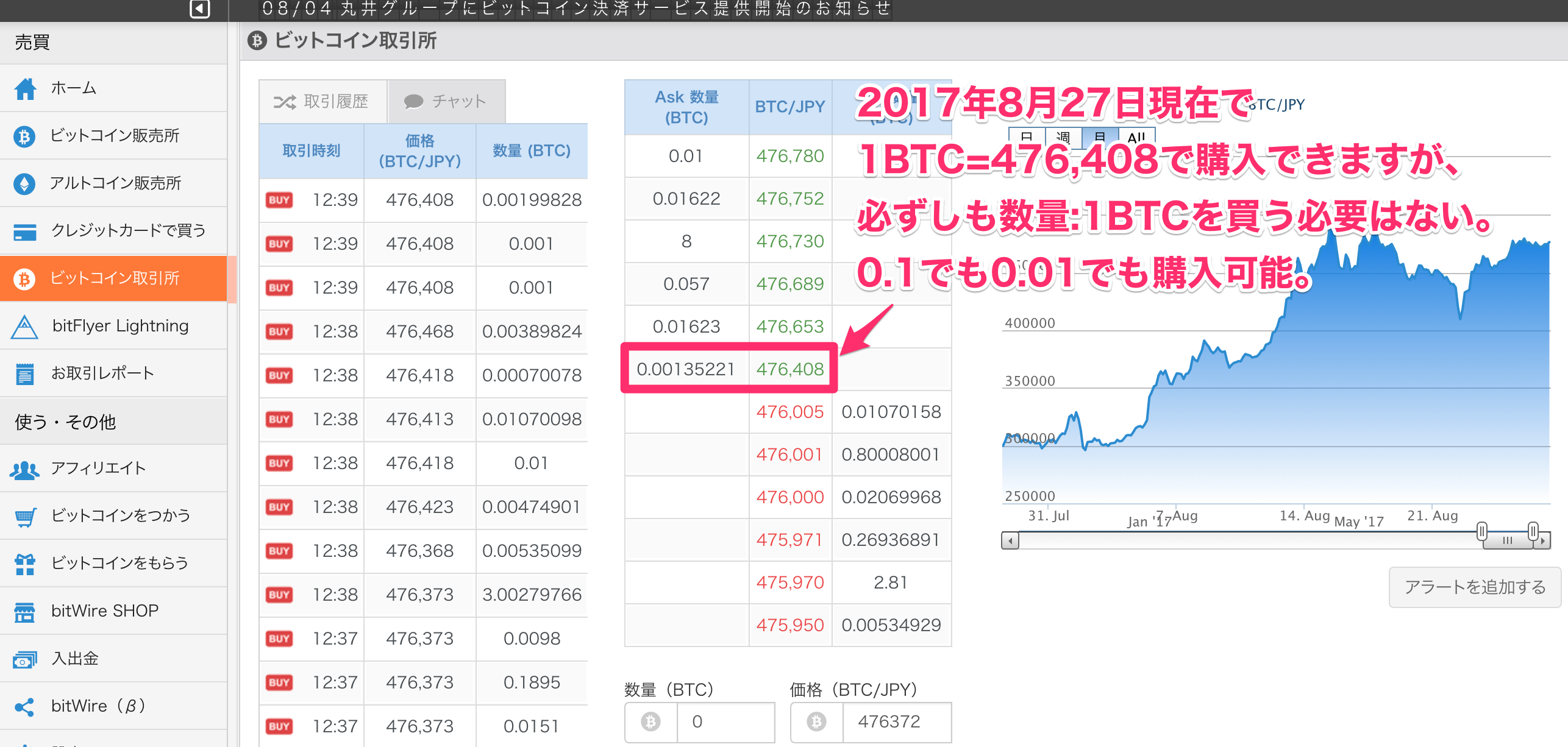The image size is (1568, 747).
Task: Open bitFlyer Lightning in the sidebar
Action: click(113, 326)
